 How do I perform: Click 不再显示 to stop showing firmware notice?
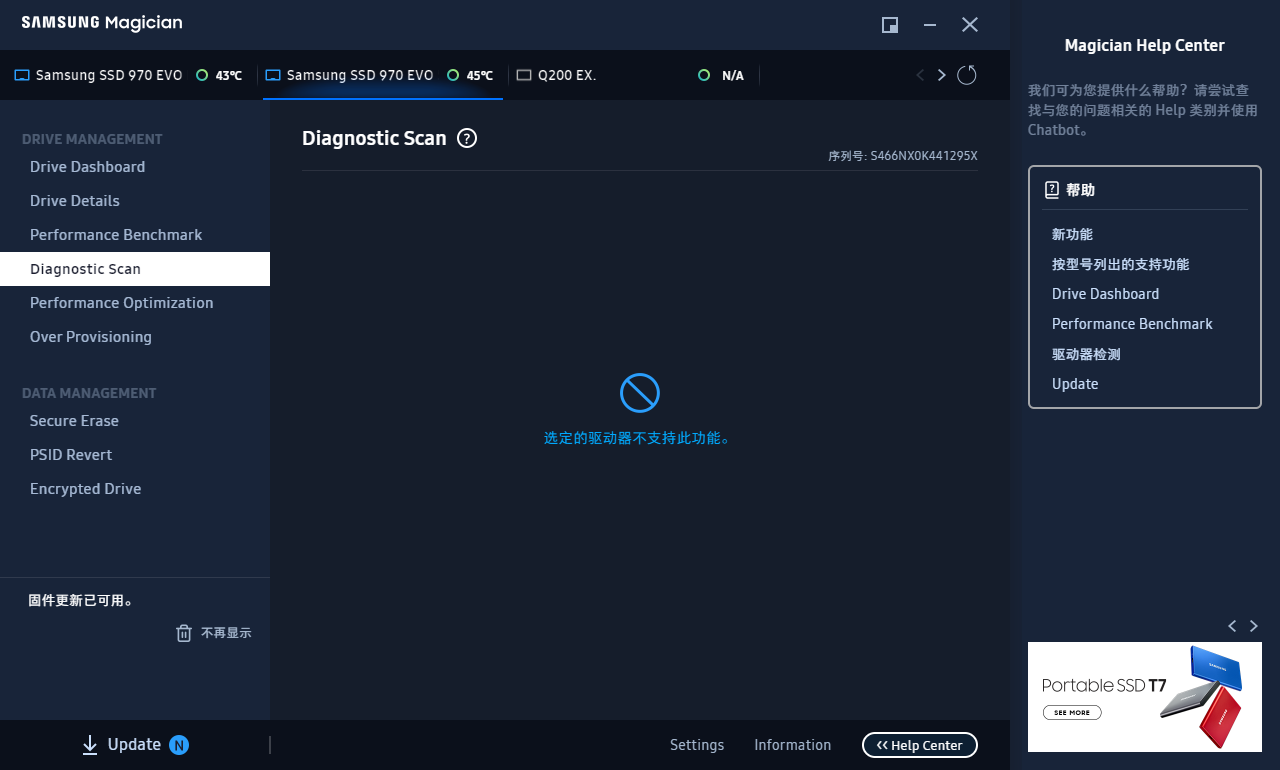pyautogui.click(x=224, y=633)
